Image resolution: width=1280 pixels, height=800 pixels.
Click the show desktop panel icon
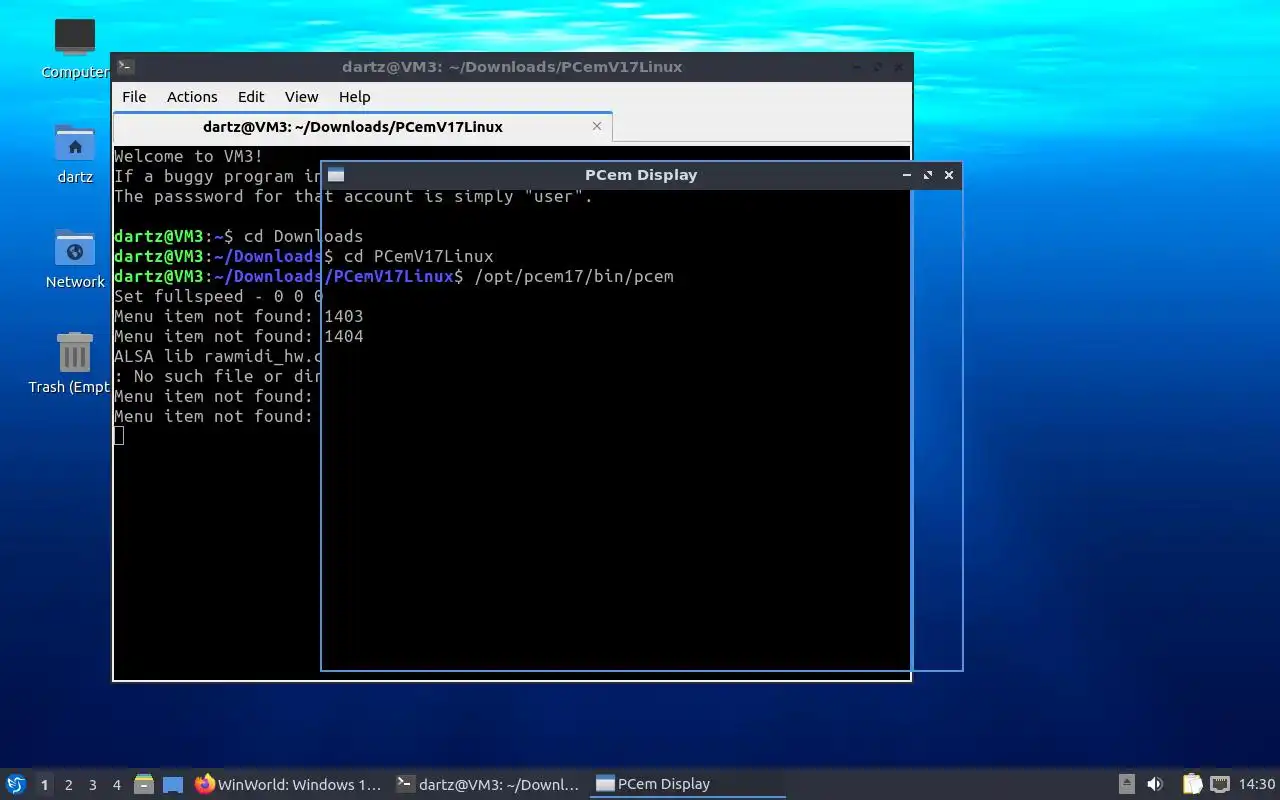(173, 785)
